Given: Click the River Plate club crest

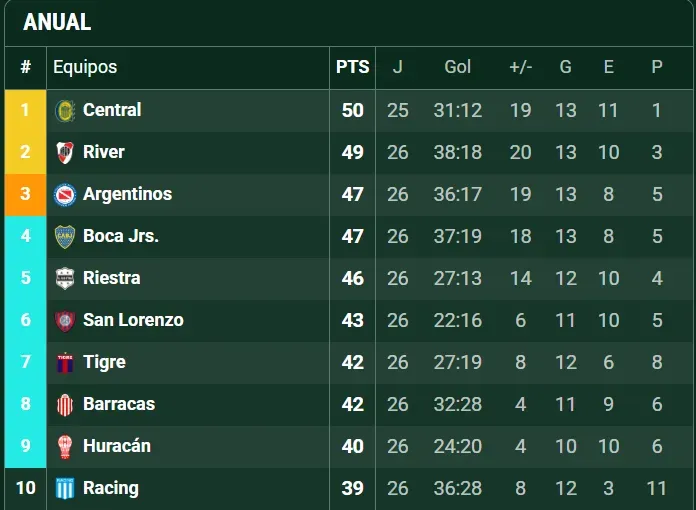Looking at the screenshot, I should [65, 152].
